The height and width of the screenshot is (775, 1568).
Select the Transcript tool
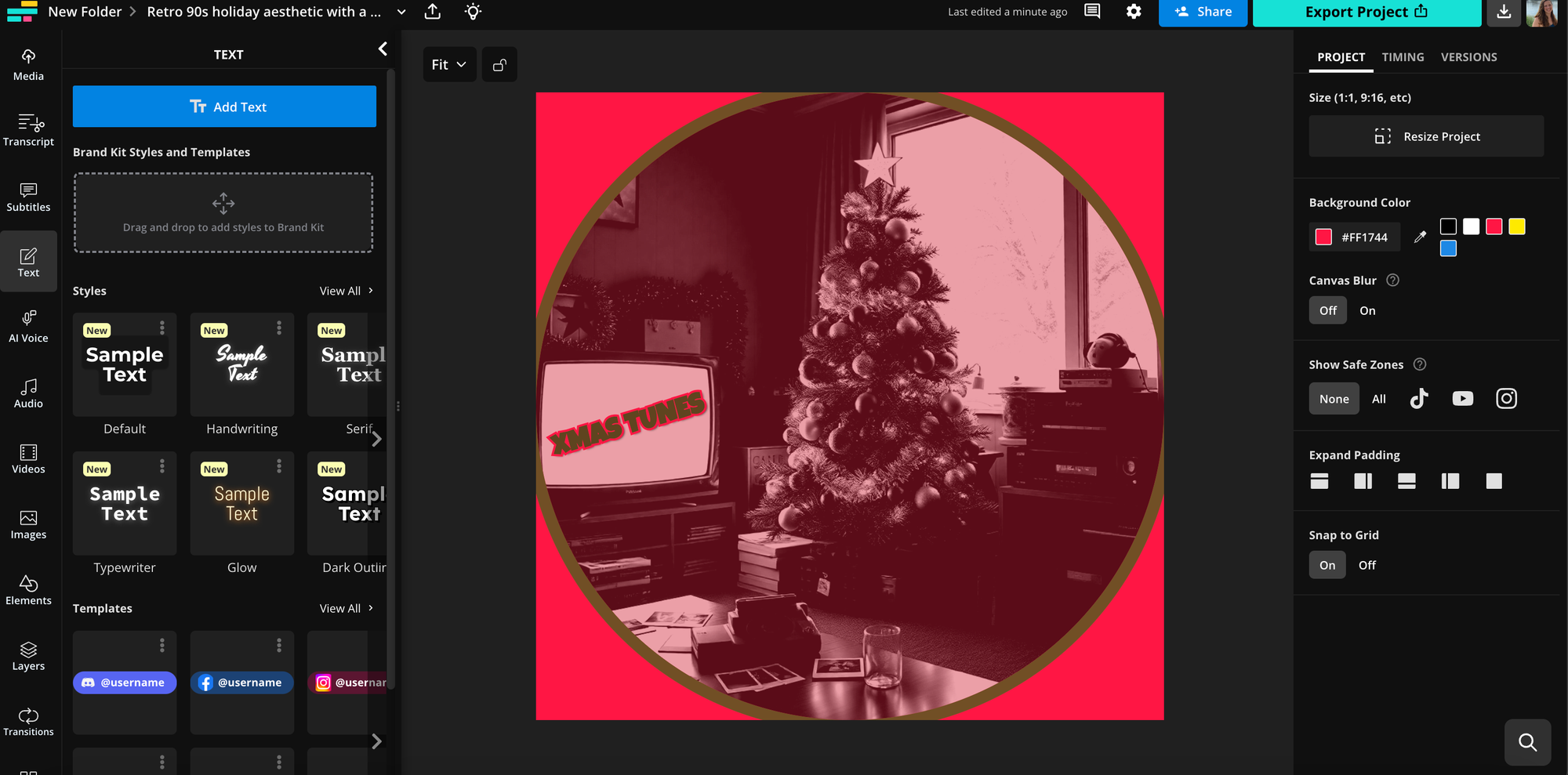click(x=28, y=130)
